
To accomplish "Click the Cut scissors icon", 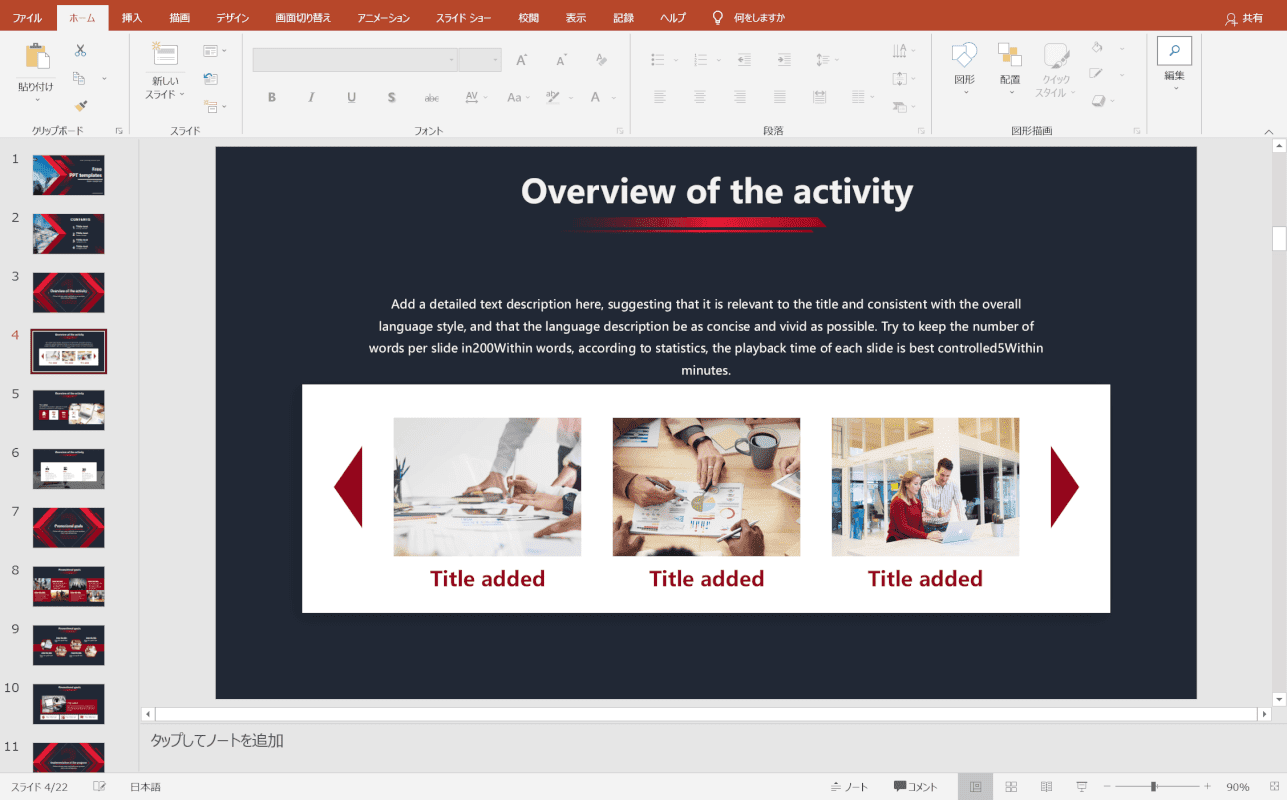I will coord(80,51).
